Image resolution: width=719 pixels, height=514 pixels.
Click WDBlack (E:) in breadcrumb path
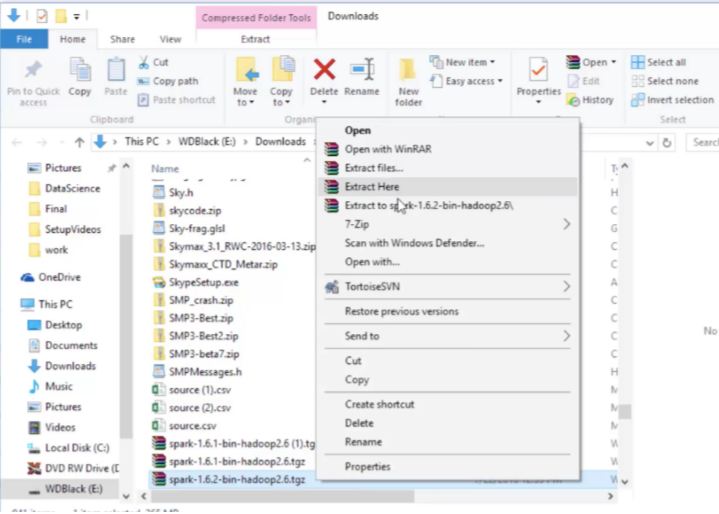pos(207,142)
